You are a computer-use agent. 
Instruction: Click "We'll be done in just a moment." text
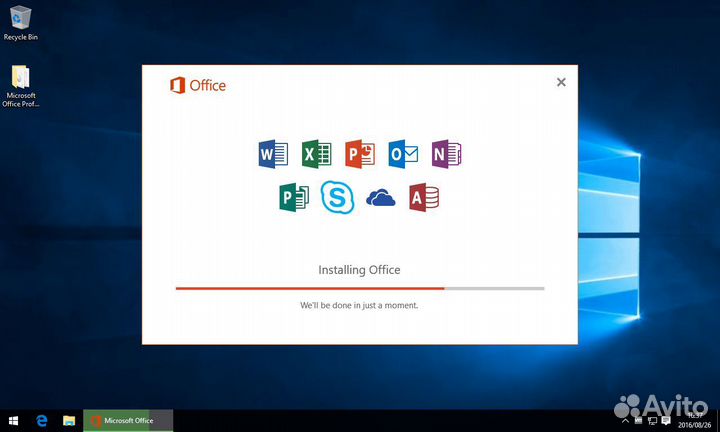pyautogui.click(x=359, y=305)
